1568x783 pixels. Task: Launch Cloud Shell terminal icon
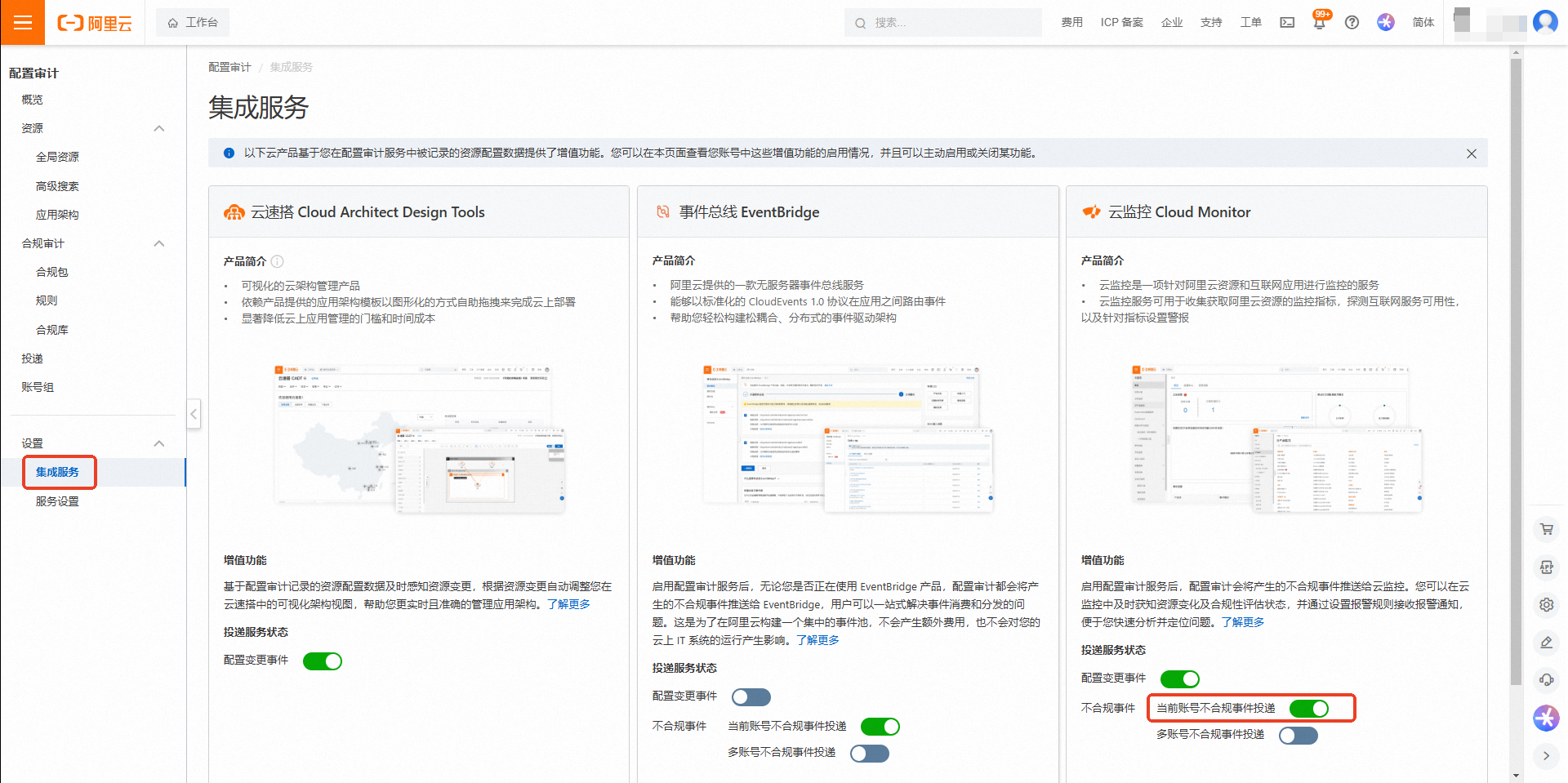[x=1287, y=23]
